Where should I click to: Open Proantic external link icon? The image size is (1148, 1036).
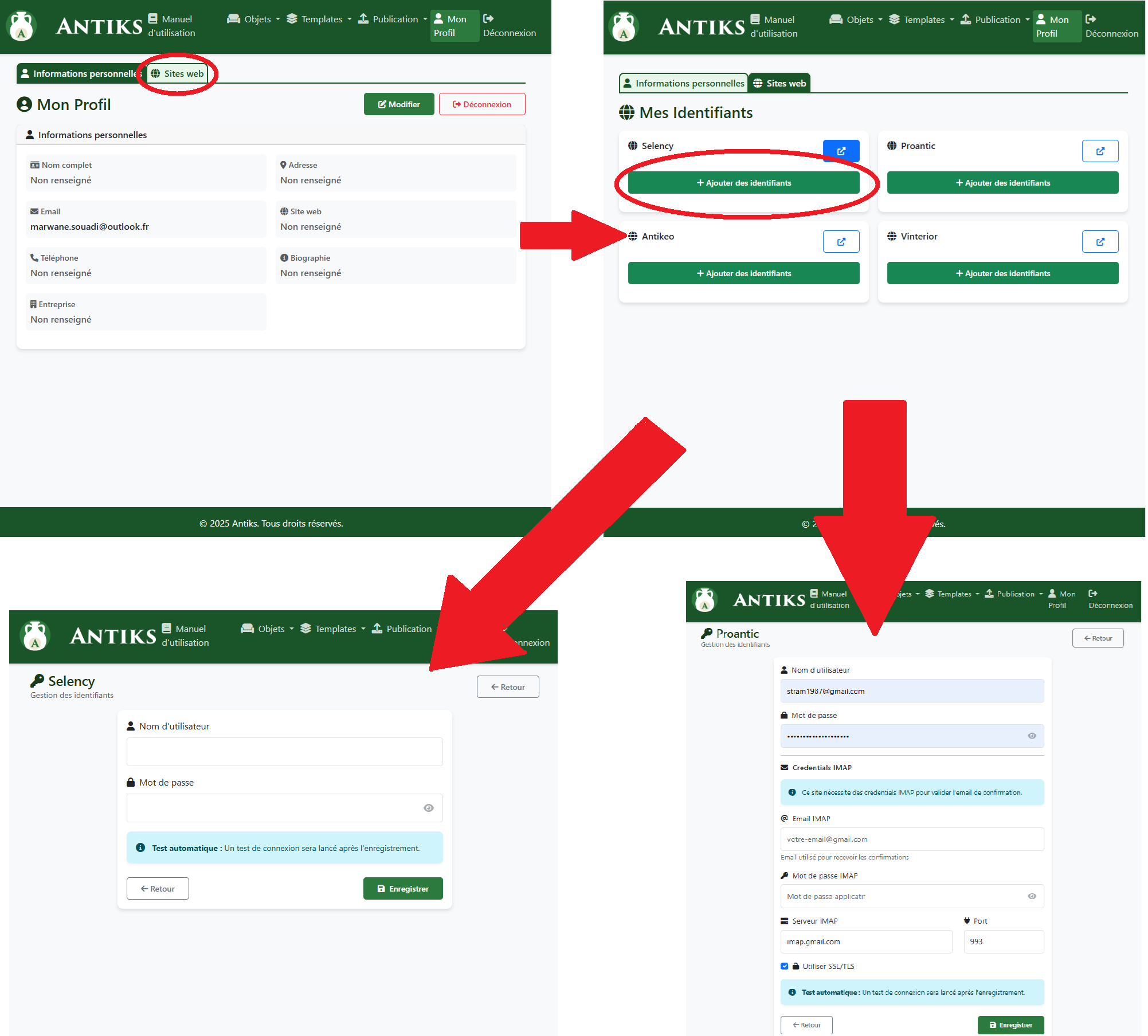pyautogui.click(x=1100, y=151)
